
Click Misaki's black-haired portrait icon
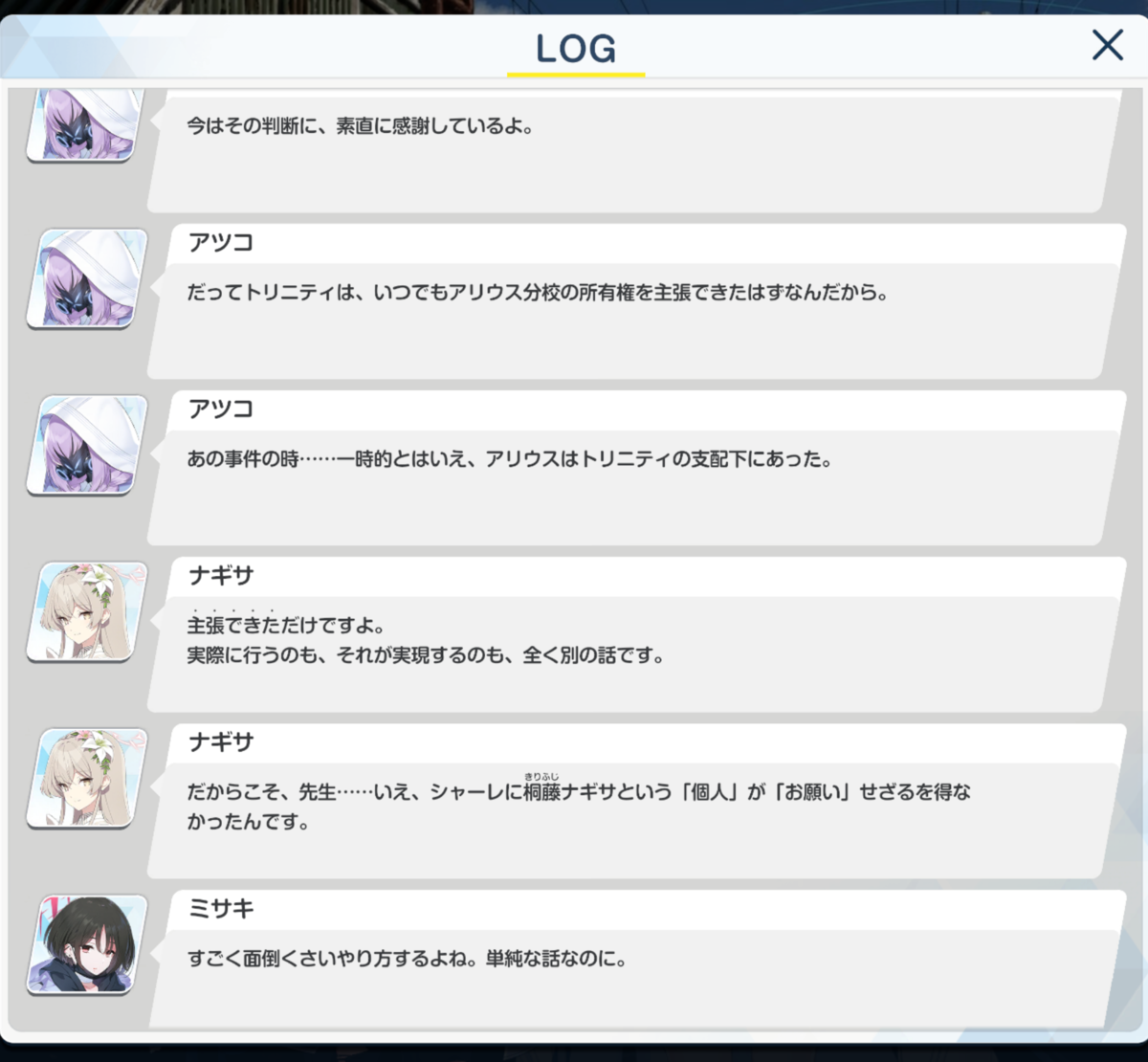(87, 944)
